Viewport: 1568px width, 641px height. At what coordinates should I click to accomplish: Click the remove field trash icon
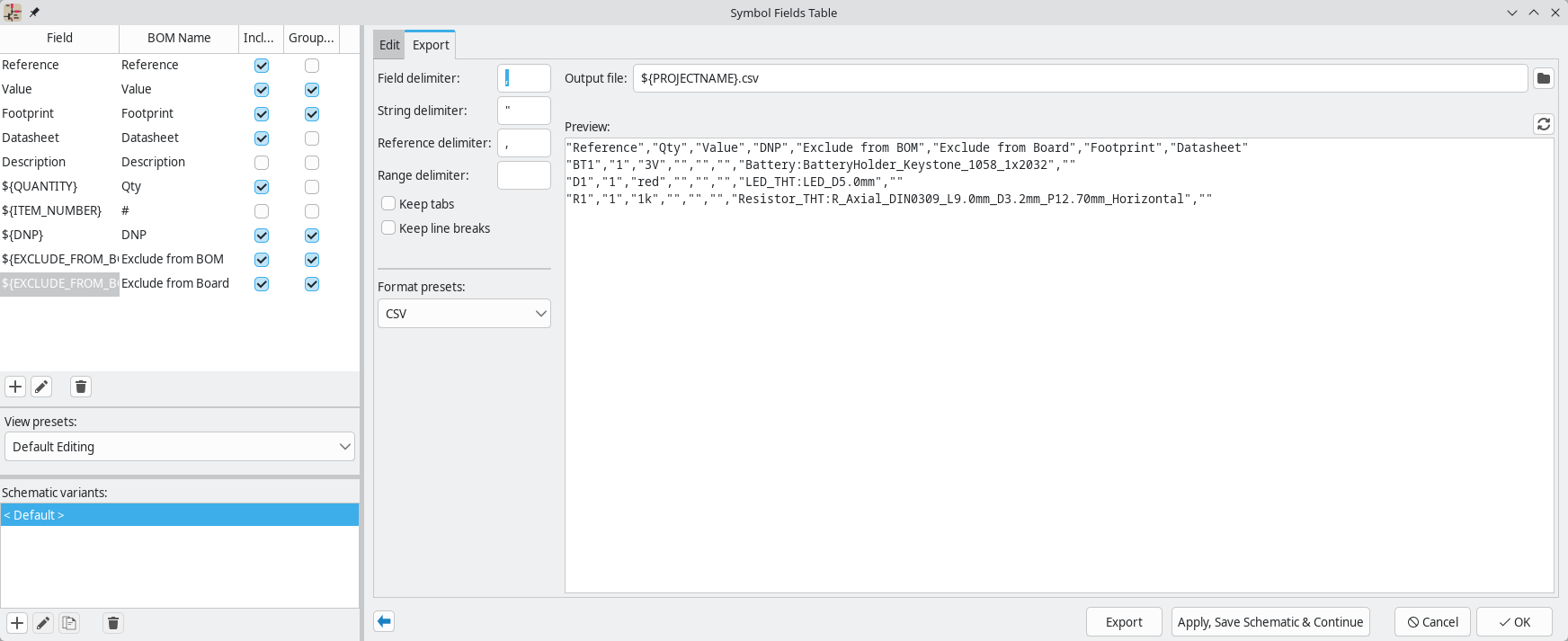[x=81, y=387]
